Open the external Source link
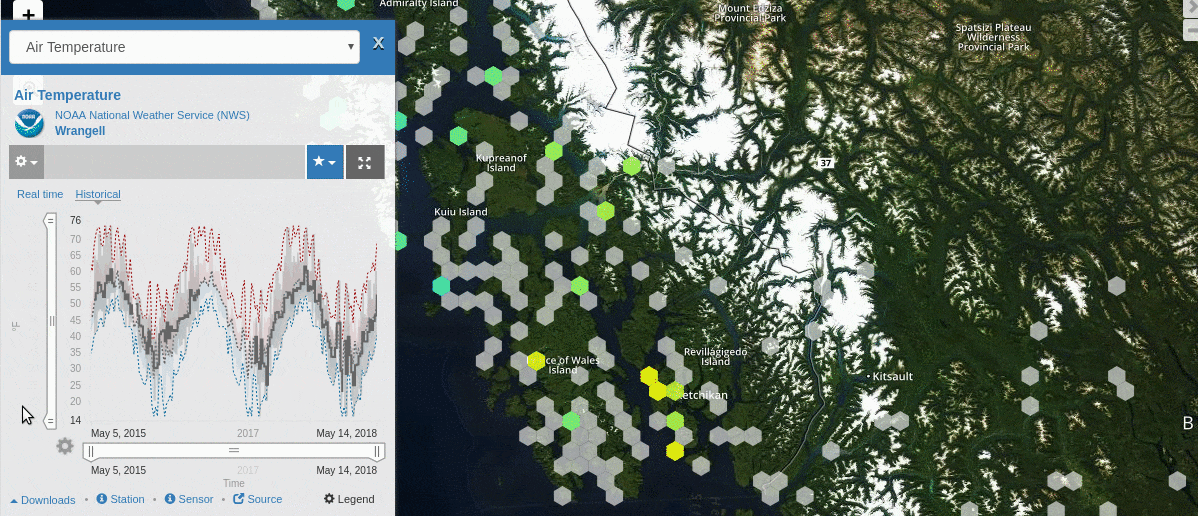 258,499
